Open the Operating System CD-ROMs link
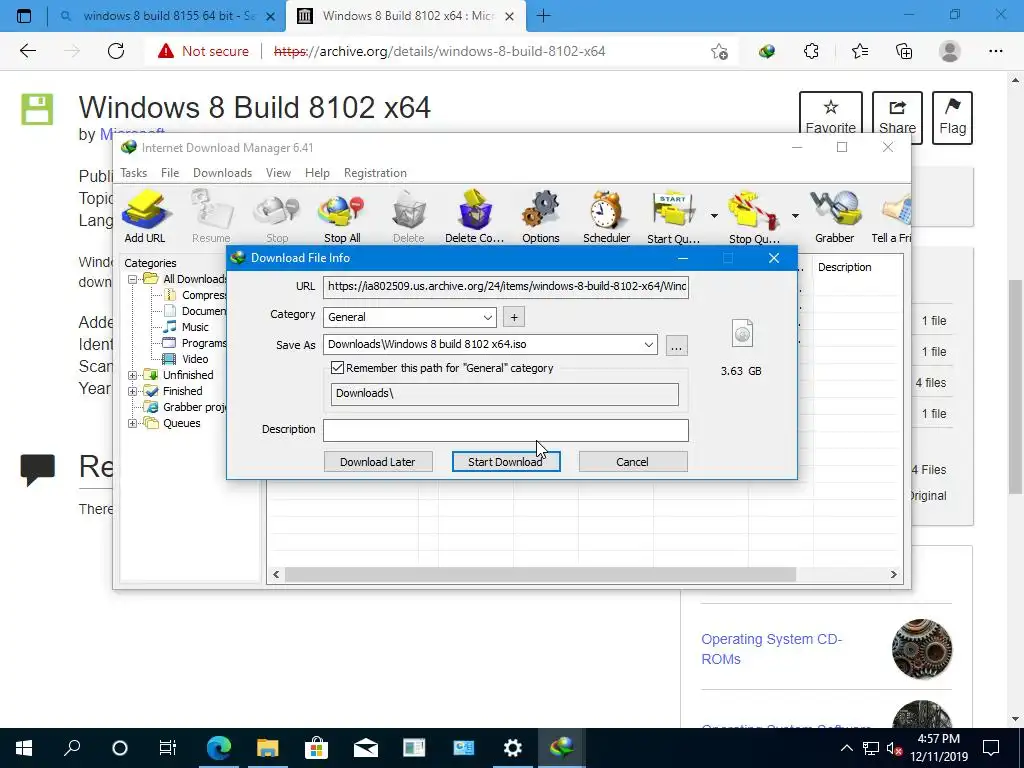 tap(771, 649)
